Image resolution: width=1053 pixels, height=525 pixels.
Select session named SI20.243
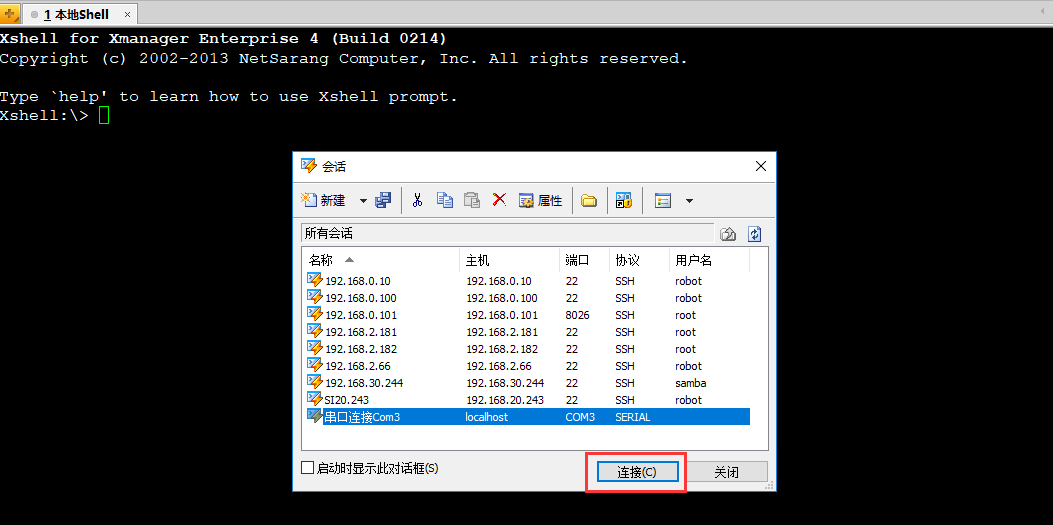click(x=347, y=400)
